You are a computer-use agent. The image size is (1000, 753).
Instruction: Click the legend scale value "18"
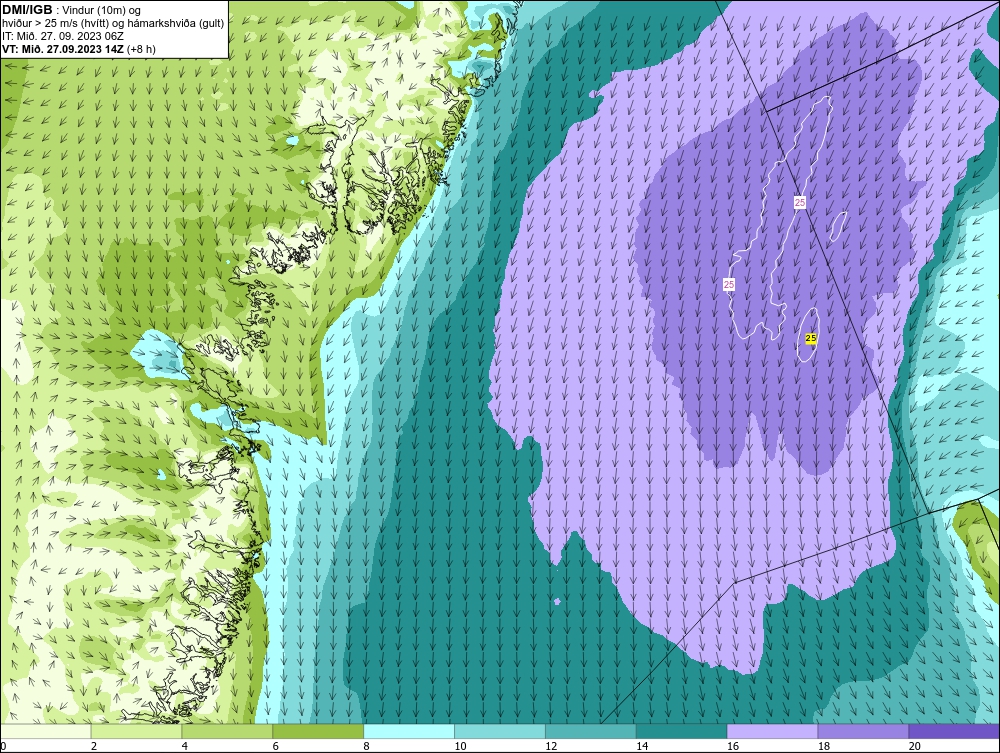pyautogui.click(x=823, y=746)
